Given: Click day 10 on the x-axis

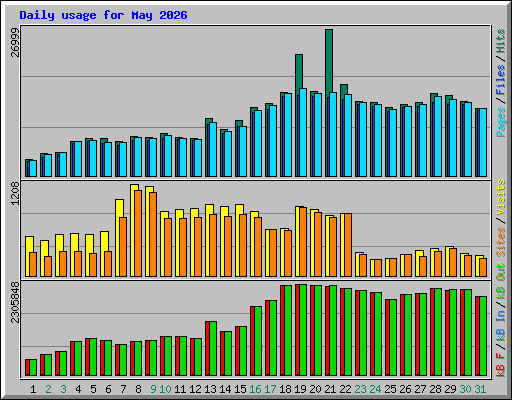Looking at the screenshot, I should click(165, 389).
